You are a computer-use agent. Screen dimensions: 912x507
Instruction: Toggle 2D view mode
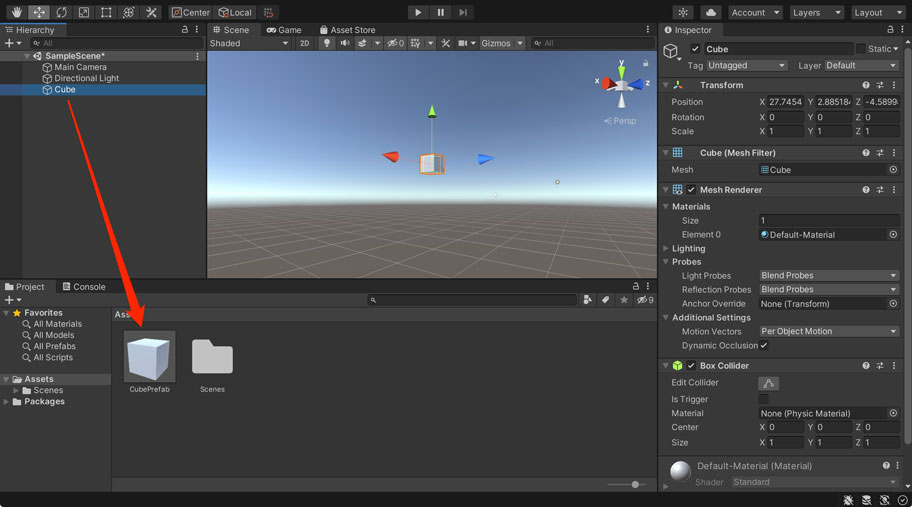304,43
